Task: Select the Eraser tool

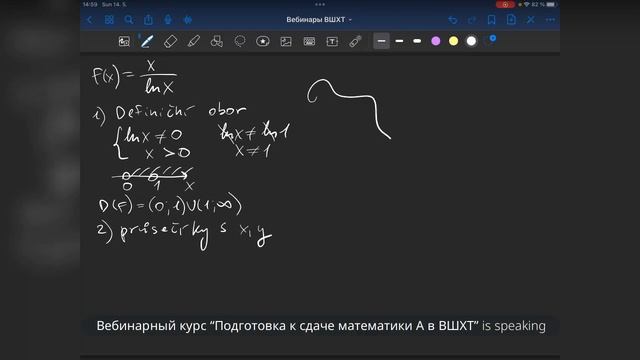Action: point(170,41)
